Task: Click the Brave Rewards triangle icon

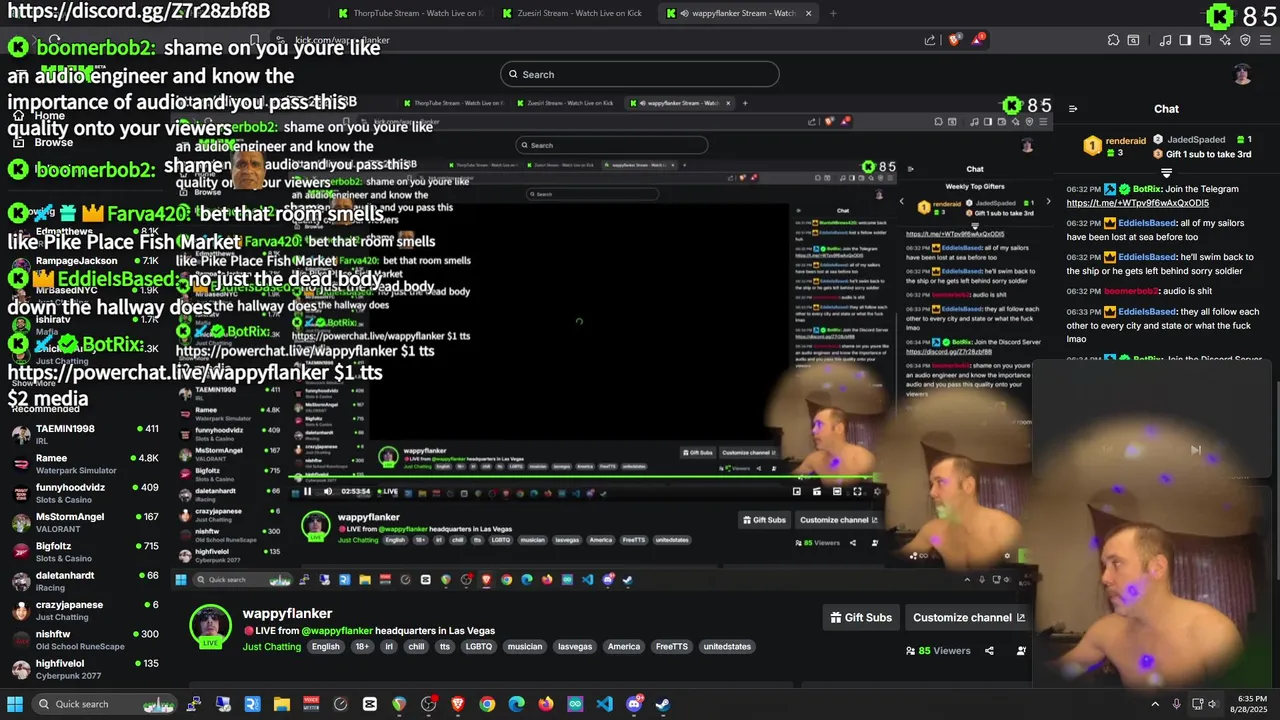Action: (x=977, y=40)
